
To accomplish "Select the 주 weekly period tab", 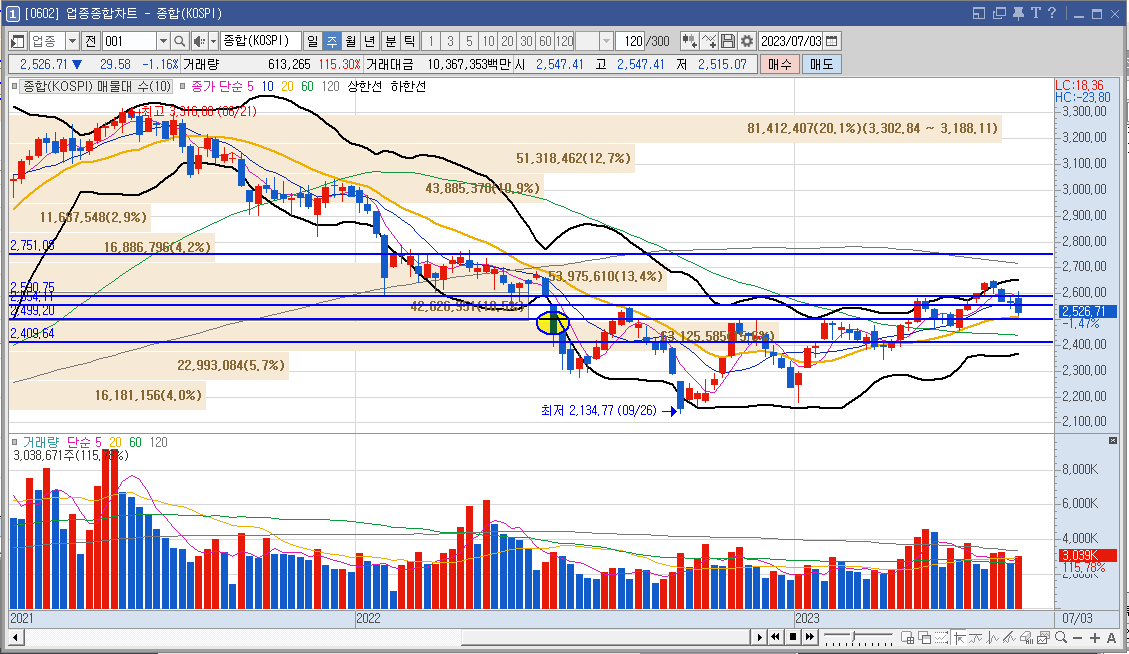I will click(x=331, y=41).
